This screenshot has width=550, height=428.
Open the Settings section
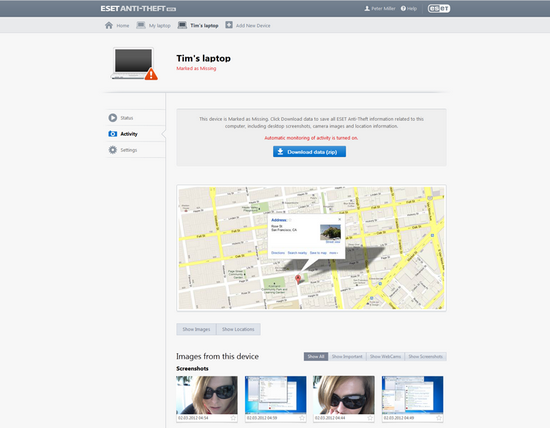tap(136, 150)
